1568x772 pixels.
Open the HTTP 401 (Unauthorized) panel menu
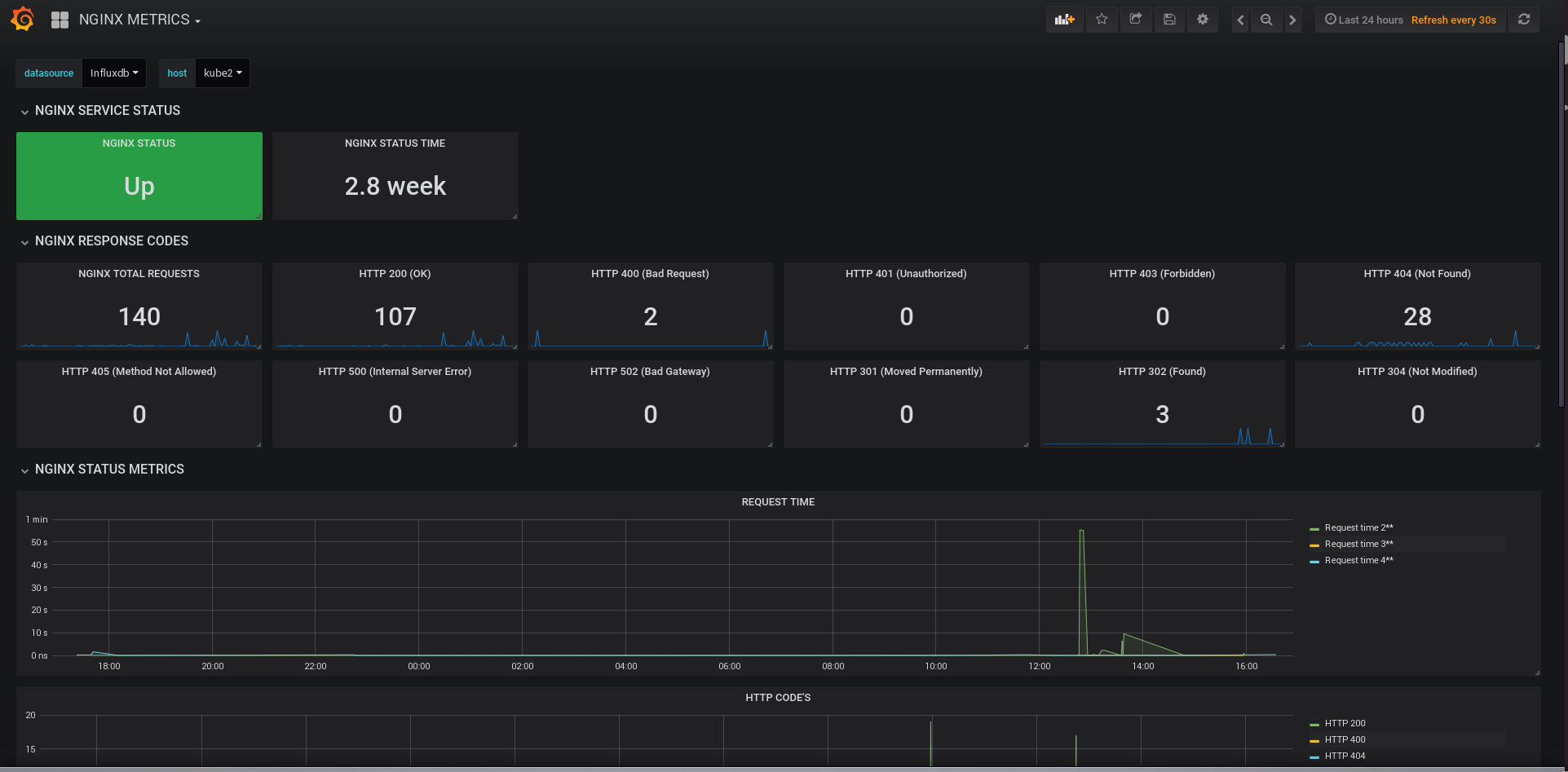(907, 274)
